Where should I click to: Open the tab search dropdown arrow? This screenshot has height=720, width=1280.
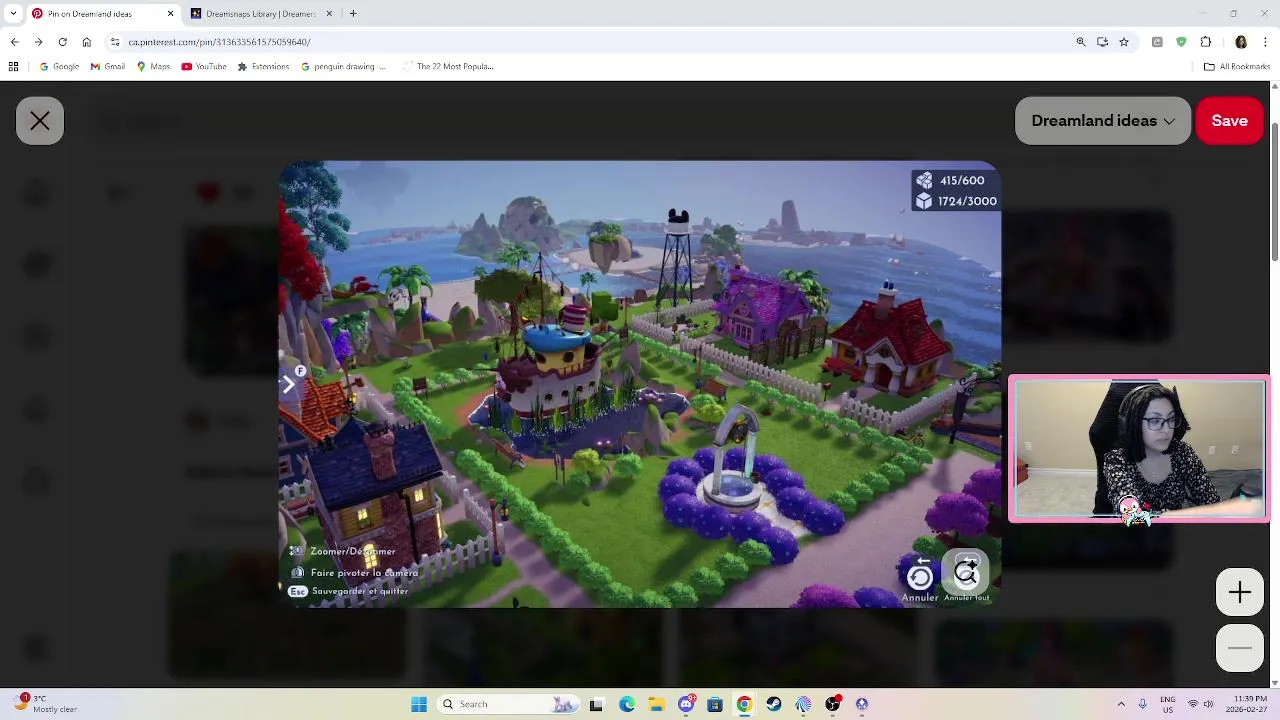click(13, 14)
